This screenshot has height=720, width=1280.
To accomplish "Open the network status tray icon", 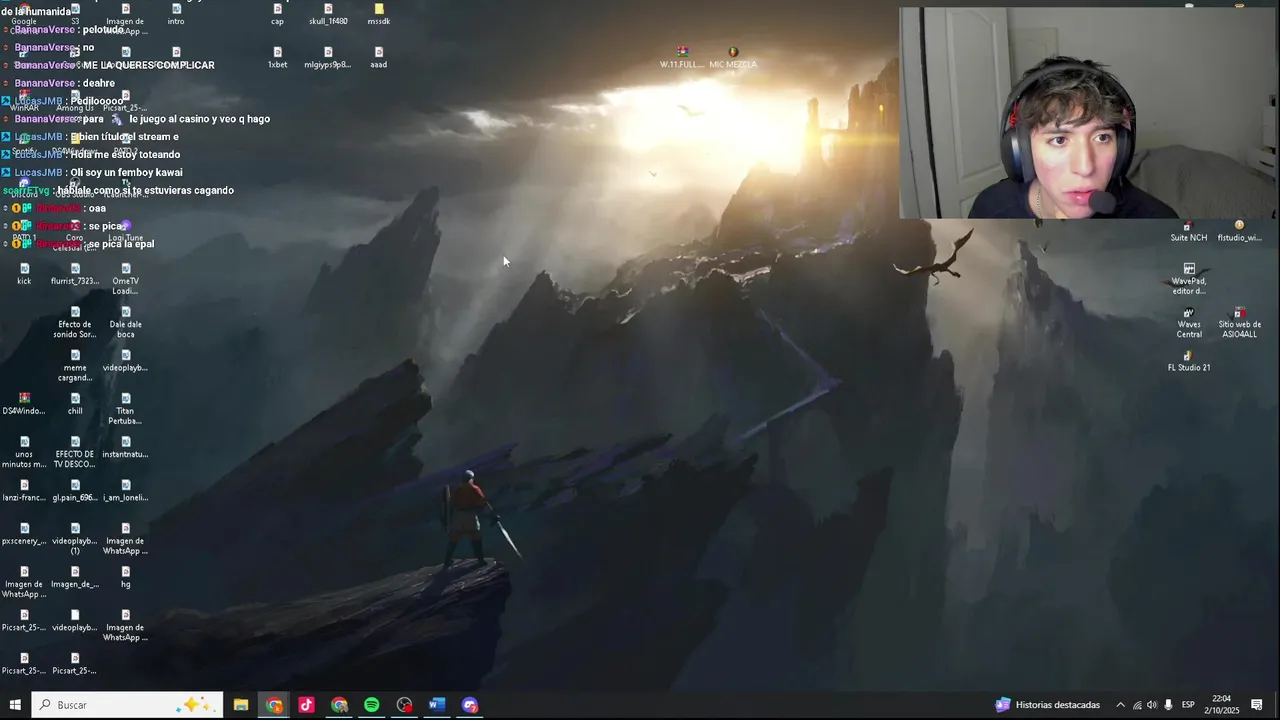I will tap(1136, 705).
